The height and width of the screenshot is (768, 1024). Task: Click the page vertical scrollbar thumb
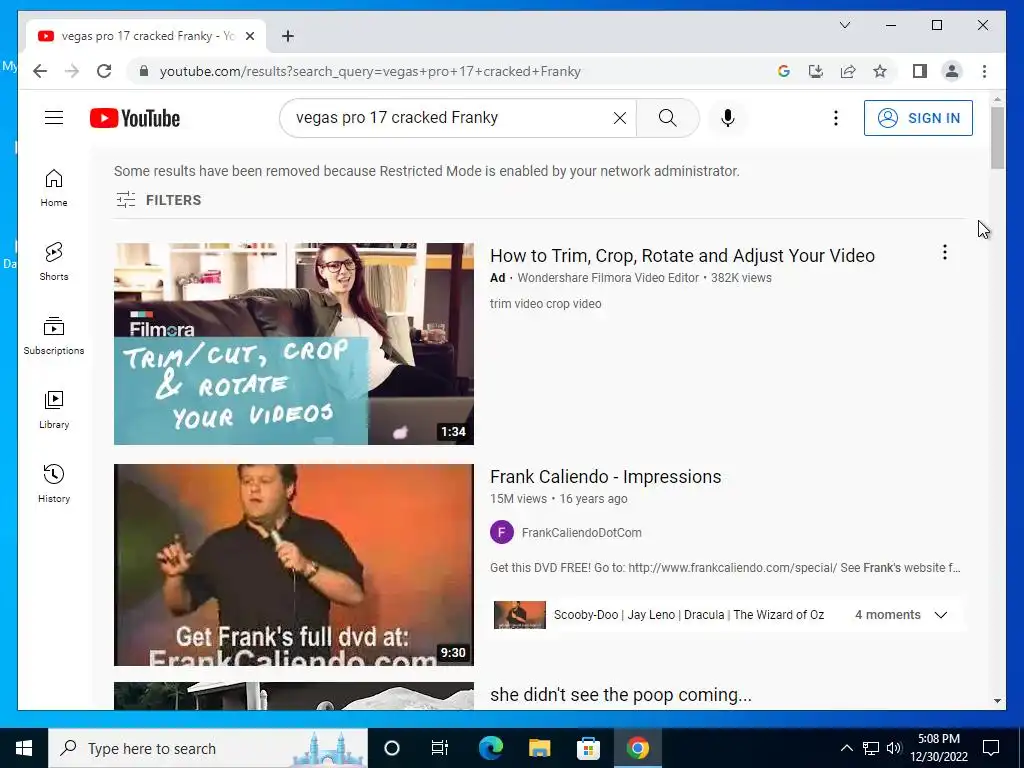tap(997, 138)
